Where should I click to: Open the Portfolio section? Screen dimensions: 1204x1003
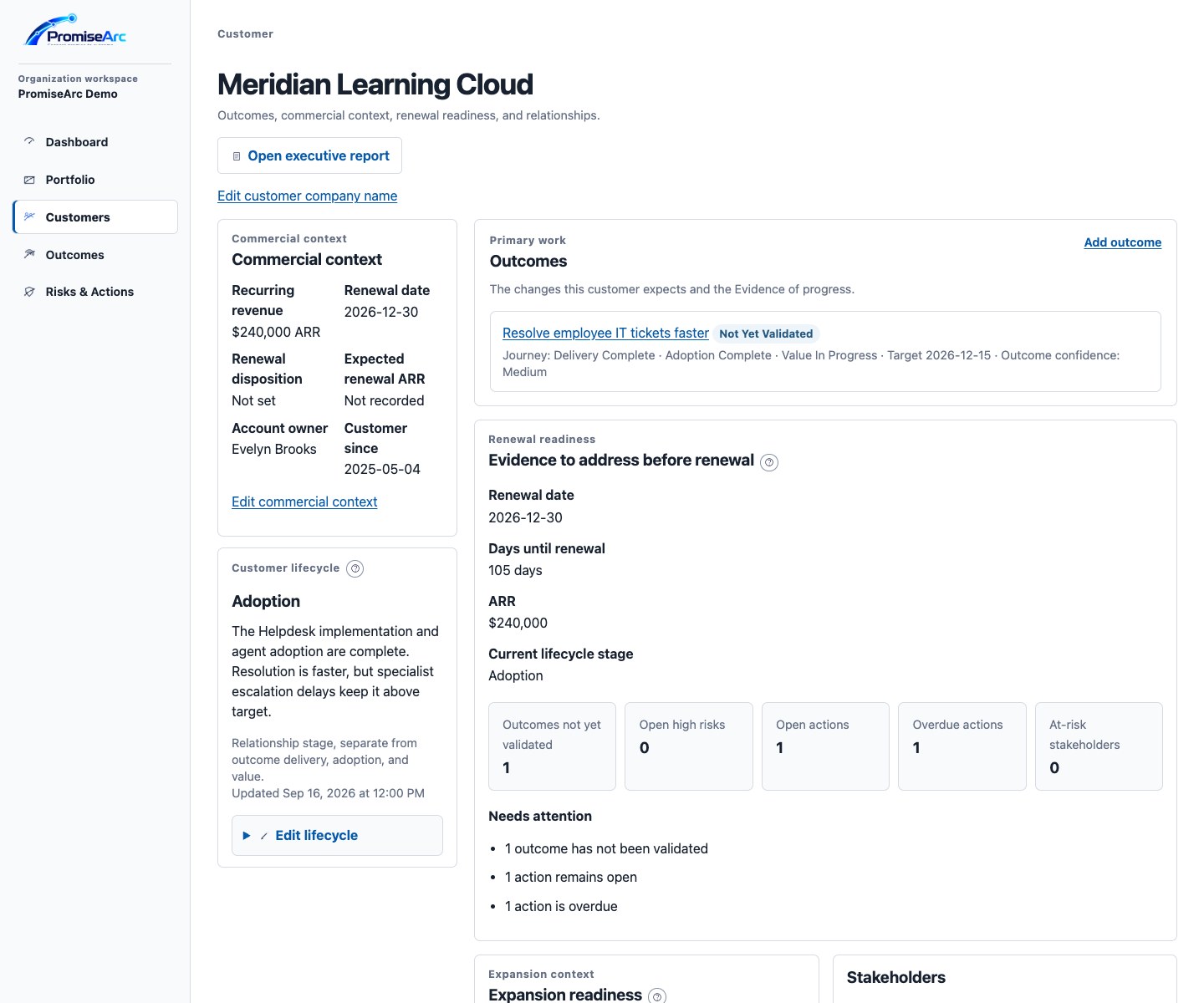pyautogui.click(x=95, y=180)
